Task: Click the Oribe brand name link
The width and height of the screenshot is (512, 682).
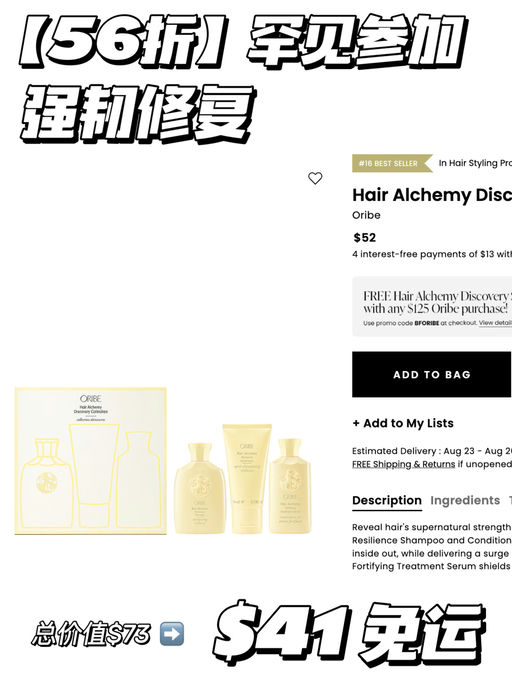Action: point(366,215)
